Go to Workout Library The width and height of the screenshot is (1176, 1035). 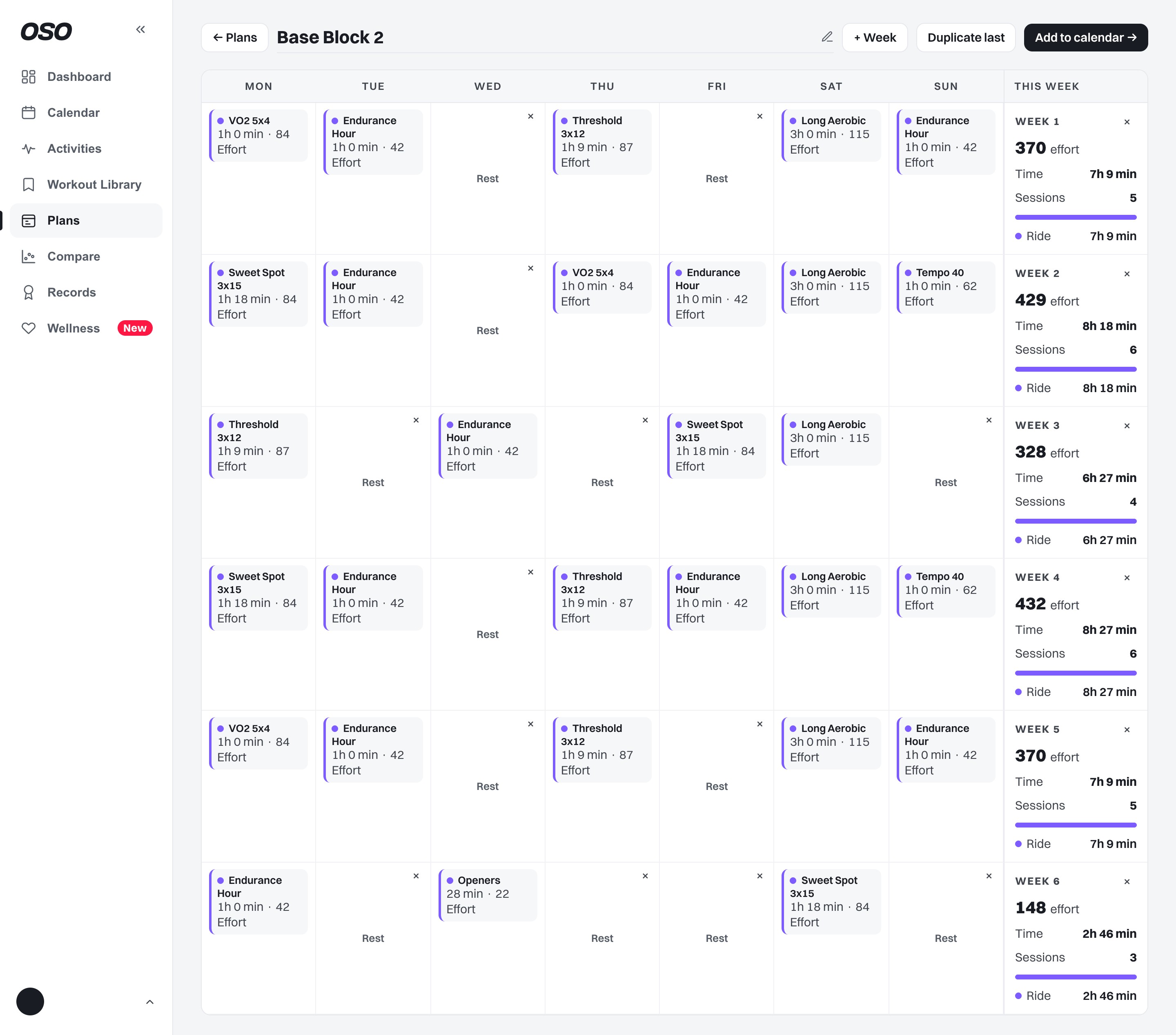(x=86, y=184)
